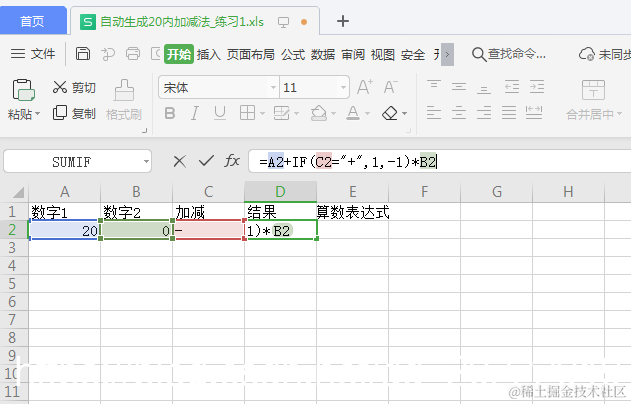Viewport: 631px width, 404px height.
Task: Click the bottom align icon
Action: (x=484, y=87)
